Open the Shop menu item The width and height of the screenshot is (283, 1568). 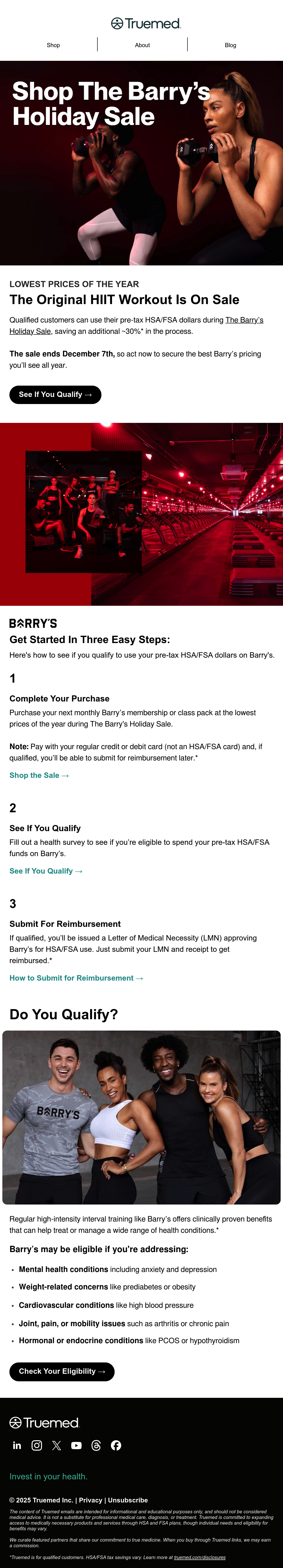pos(54,45)
